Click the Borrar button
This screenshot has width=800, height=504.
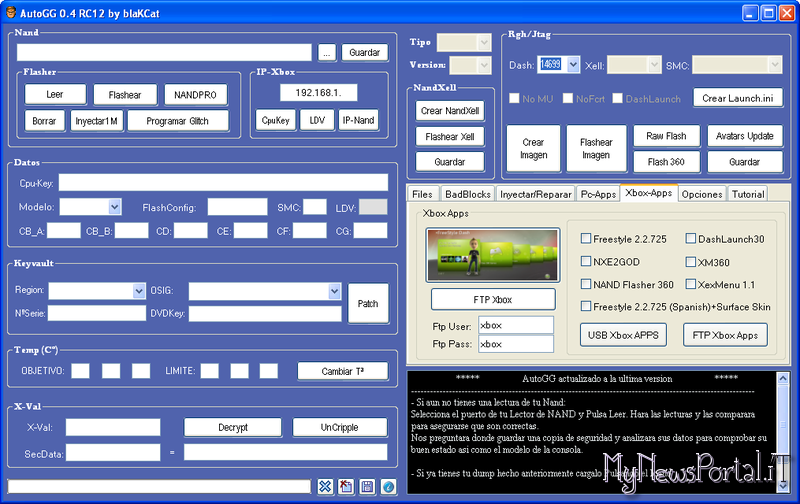pyautogui.click(x=44, y=121)
